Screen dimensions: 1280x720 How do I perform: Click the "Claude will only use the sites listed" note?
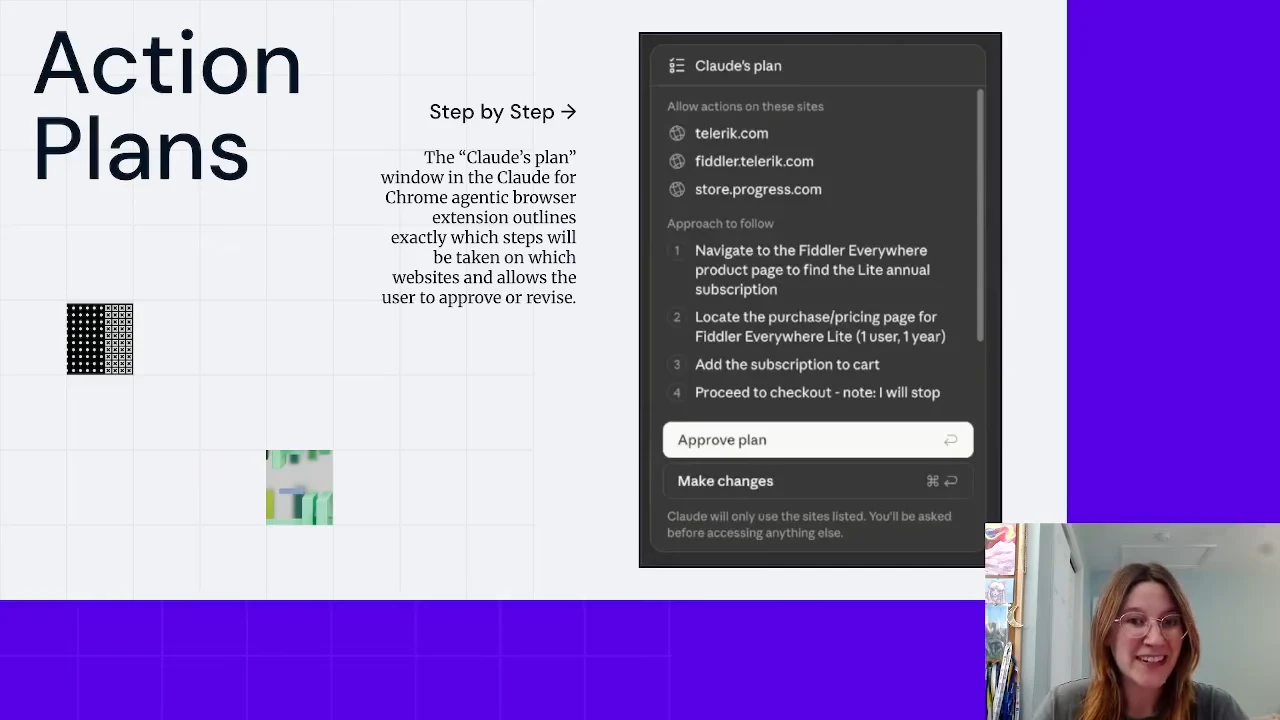809,525
